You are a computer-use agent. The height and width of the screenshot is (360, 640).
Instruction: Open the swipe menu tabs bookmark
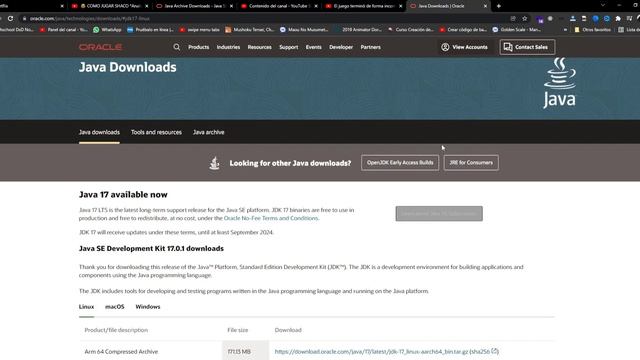click(200, 29)
